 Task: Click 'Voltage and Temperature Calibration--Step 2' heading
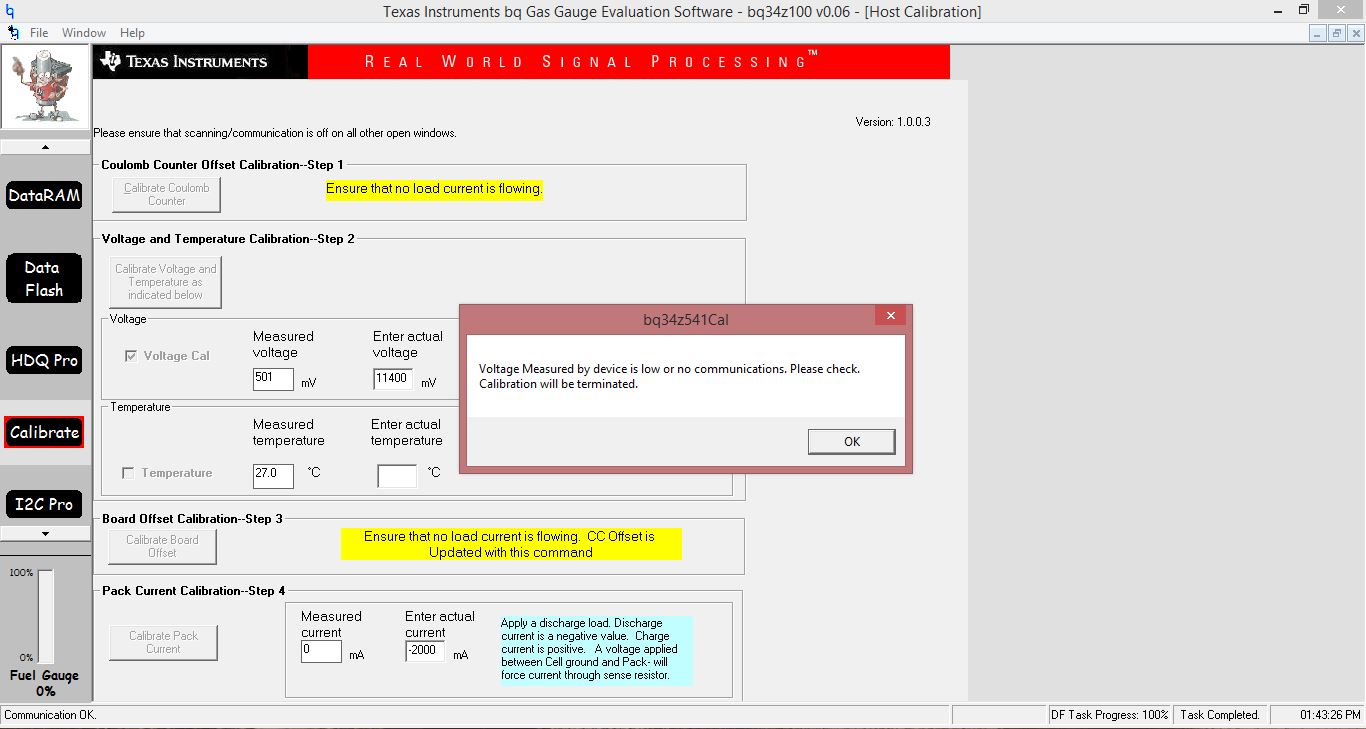point(228,238)
